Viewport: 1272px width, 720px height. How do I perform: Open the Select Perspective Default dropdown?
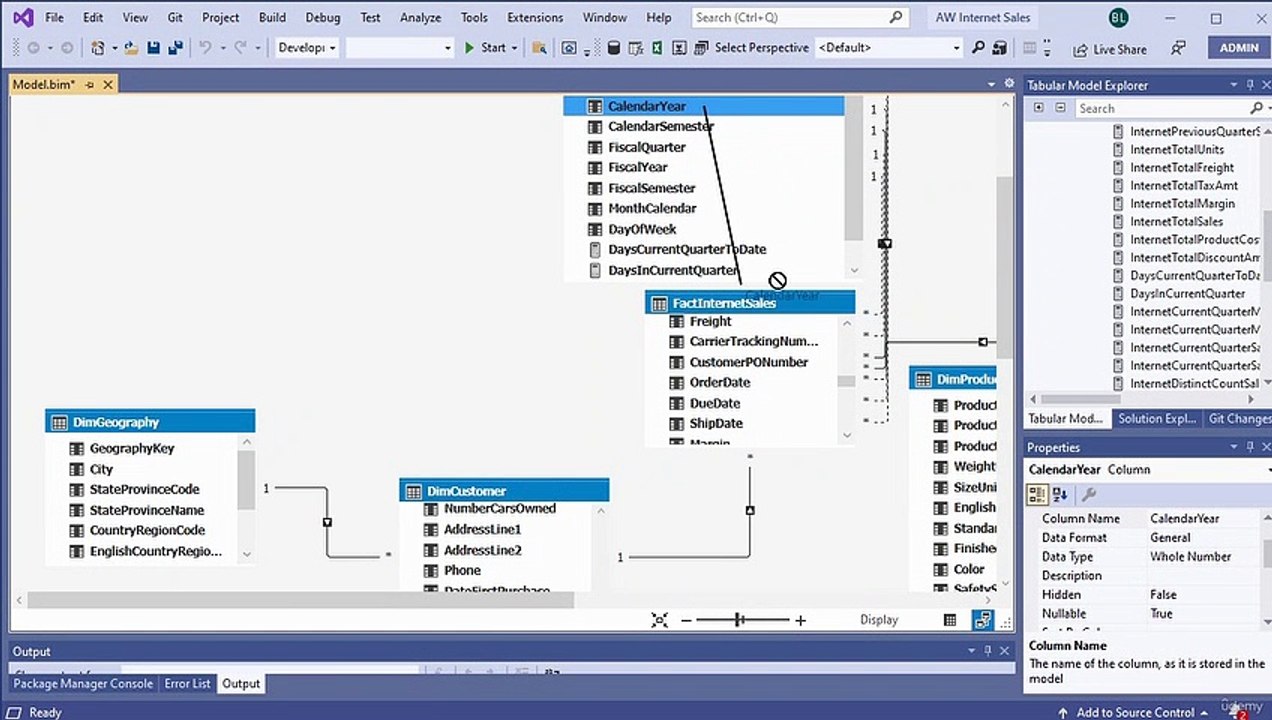pos(889,48)
